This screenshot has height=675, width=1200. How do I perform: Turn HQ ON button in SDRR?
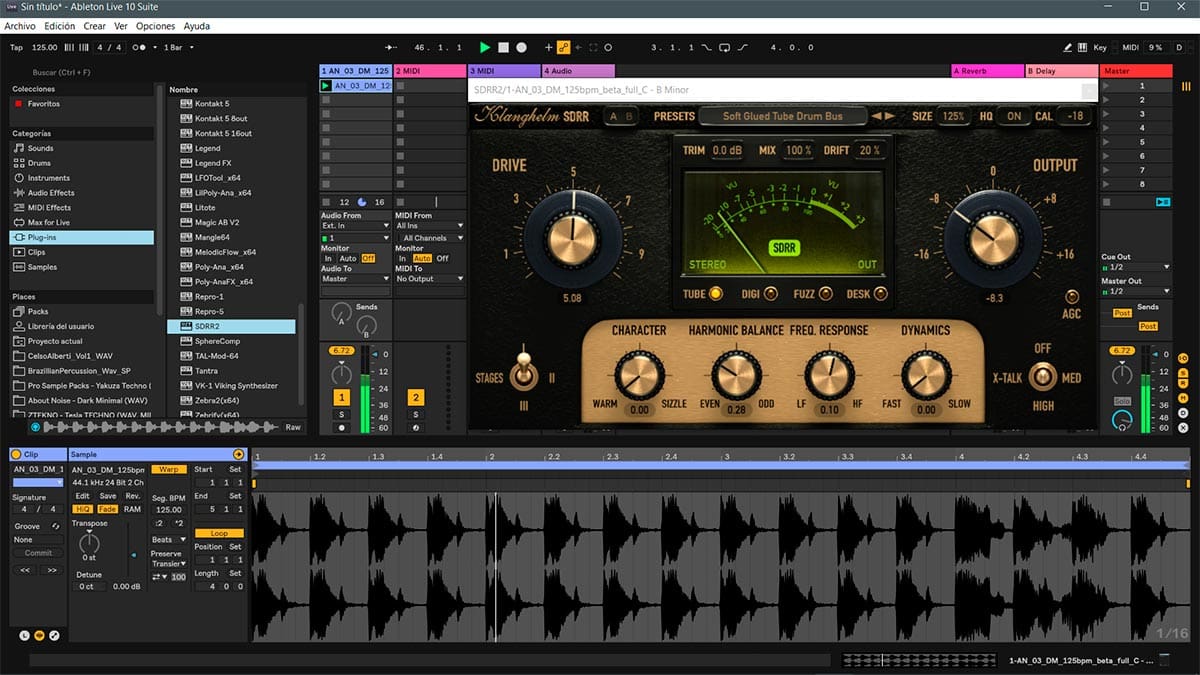[1014, 116]
